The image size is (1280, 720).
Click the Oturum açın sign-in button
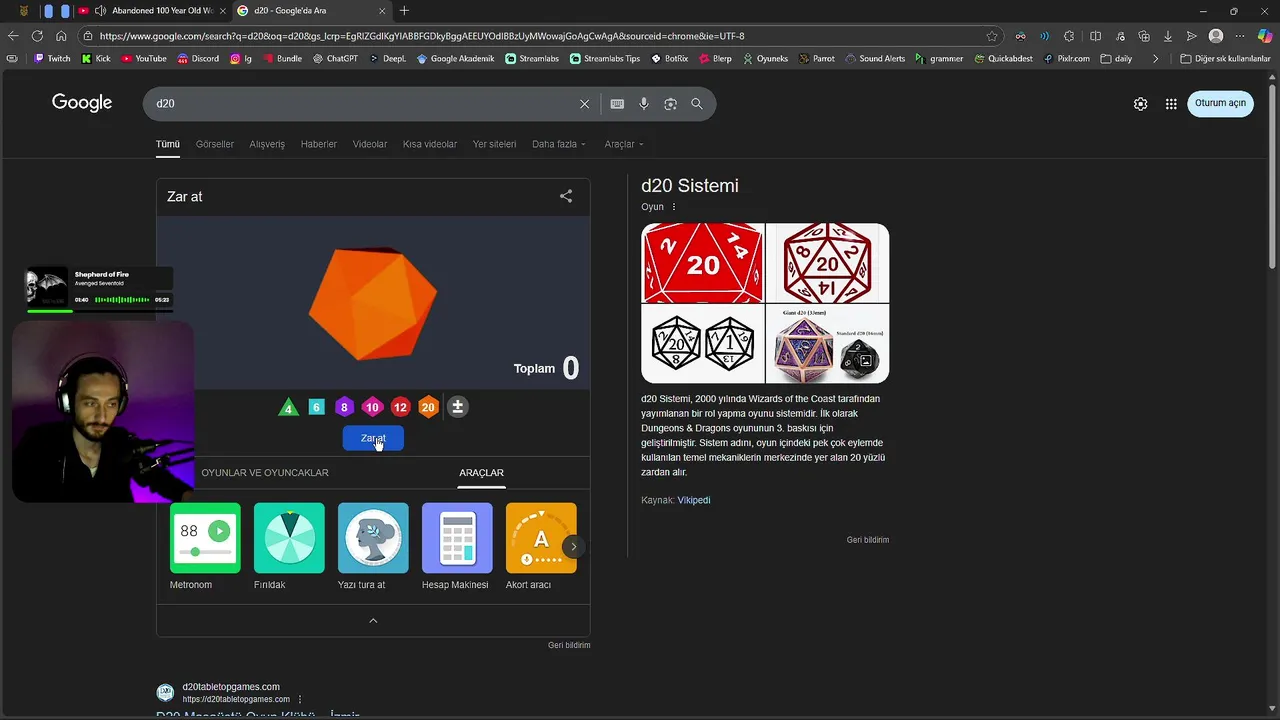pyautogui.click(x=1220, y=103)
